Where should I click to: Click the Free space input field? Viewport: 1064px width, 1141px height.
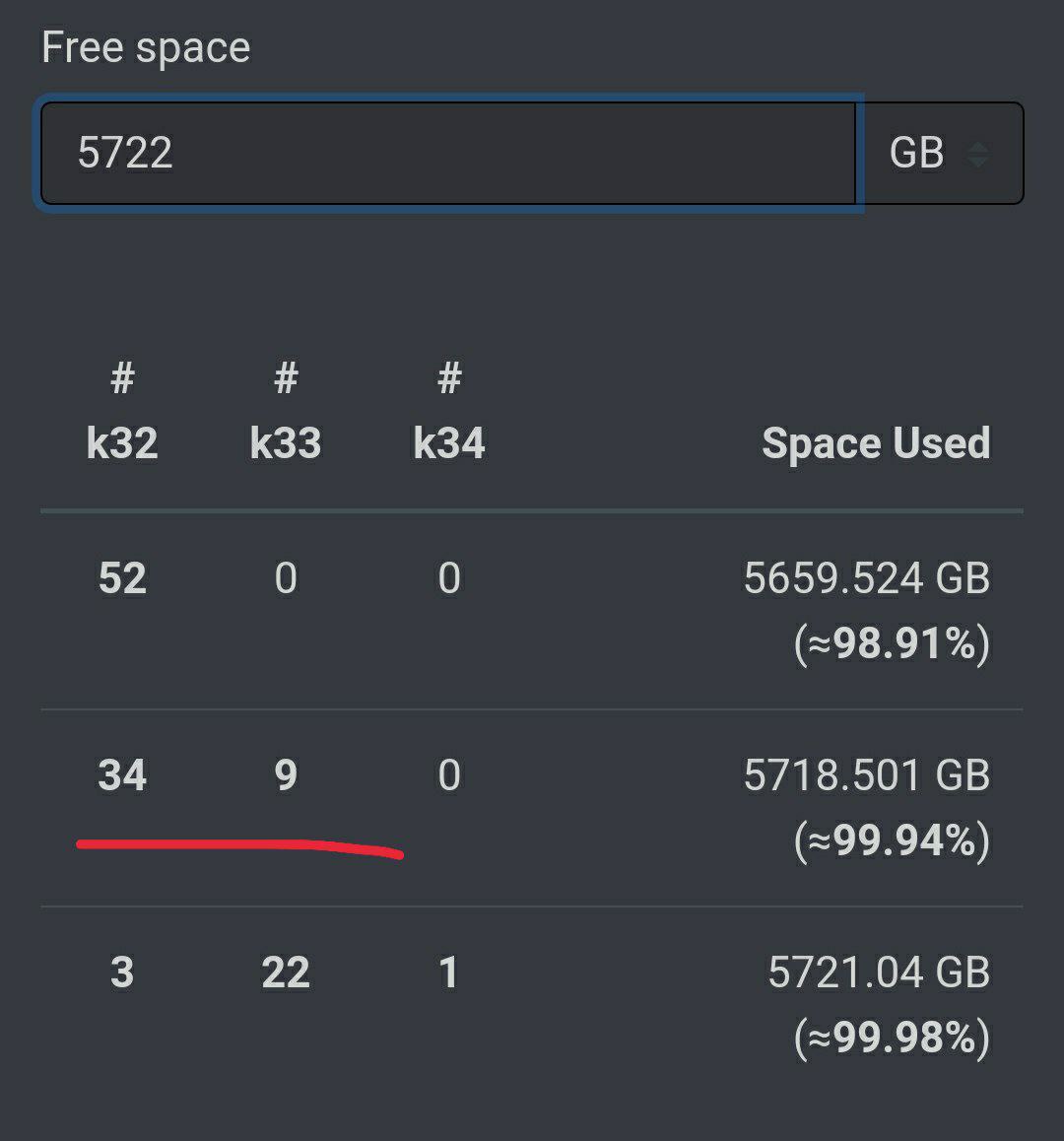point(448,153)
